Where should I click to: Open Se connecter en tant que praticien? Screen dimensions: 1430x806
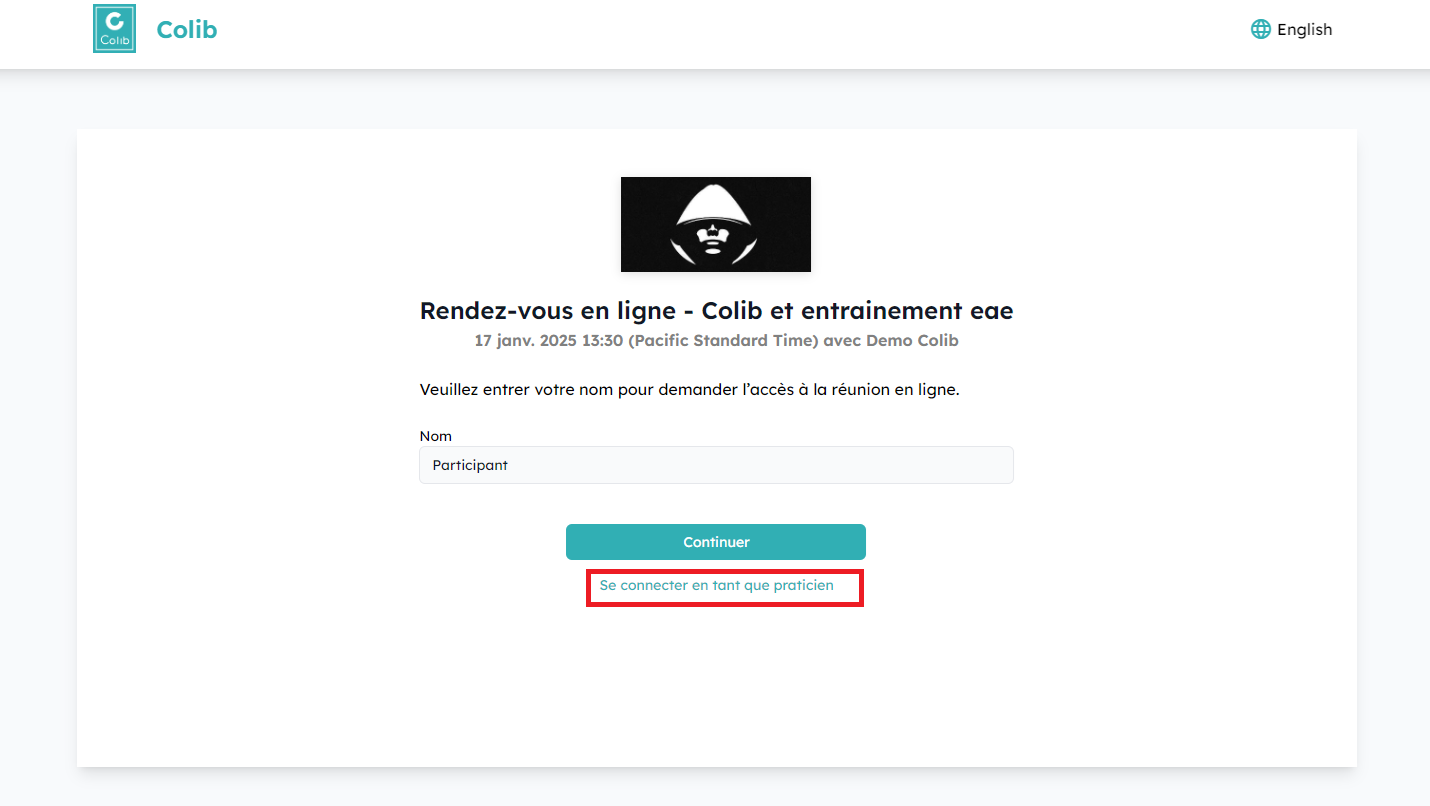[716, 585]
